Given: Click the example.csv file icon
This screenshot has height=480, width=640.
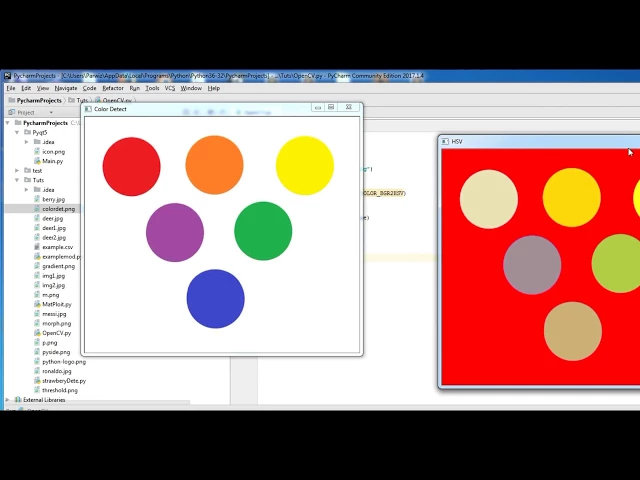Looking at the screenshot, I should click(x=37, y=247).
